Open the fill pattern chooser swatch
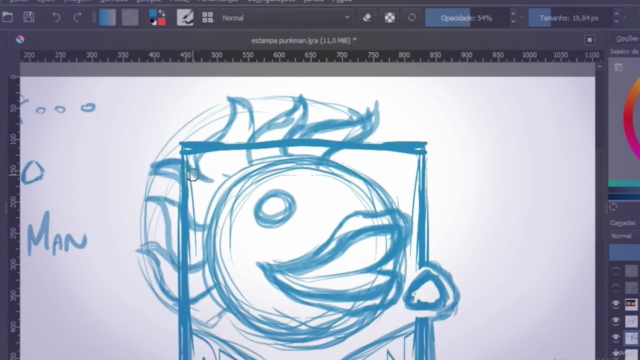Image resolution: width=640 pixels, height=360 pixels. [130, 18]
